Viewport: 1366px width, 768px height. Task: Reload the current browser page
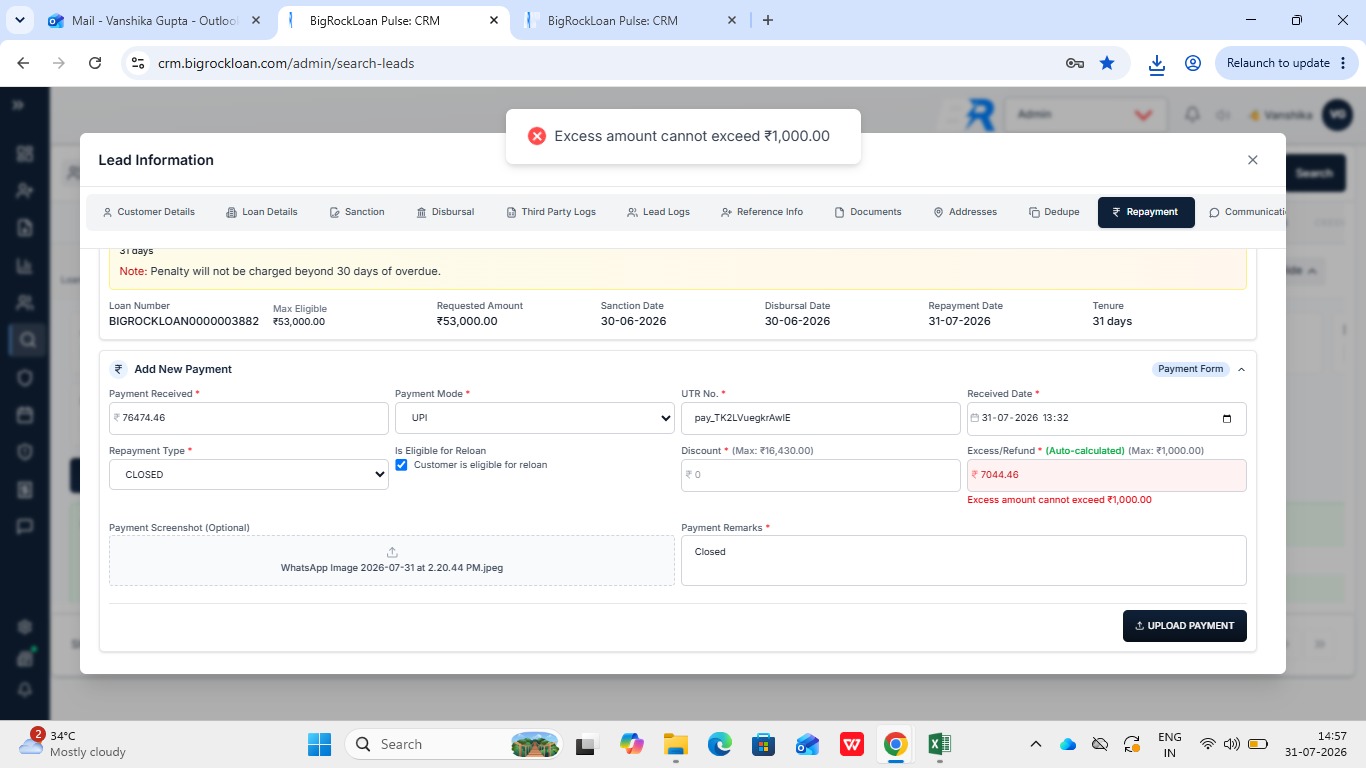coord(95,63)
